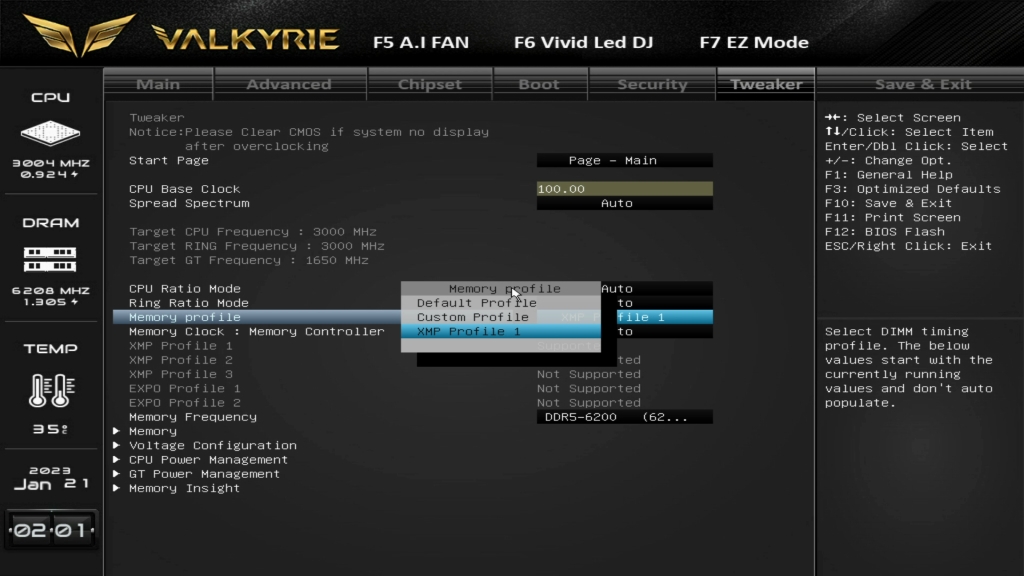
Task: Click the XMP Profile 2 row
Action: 180,360
